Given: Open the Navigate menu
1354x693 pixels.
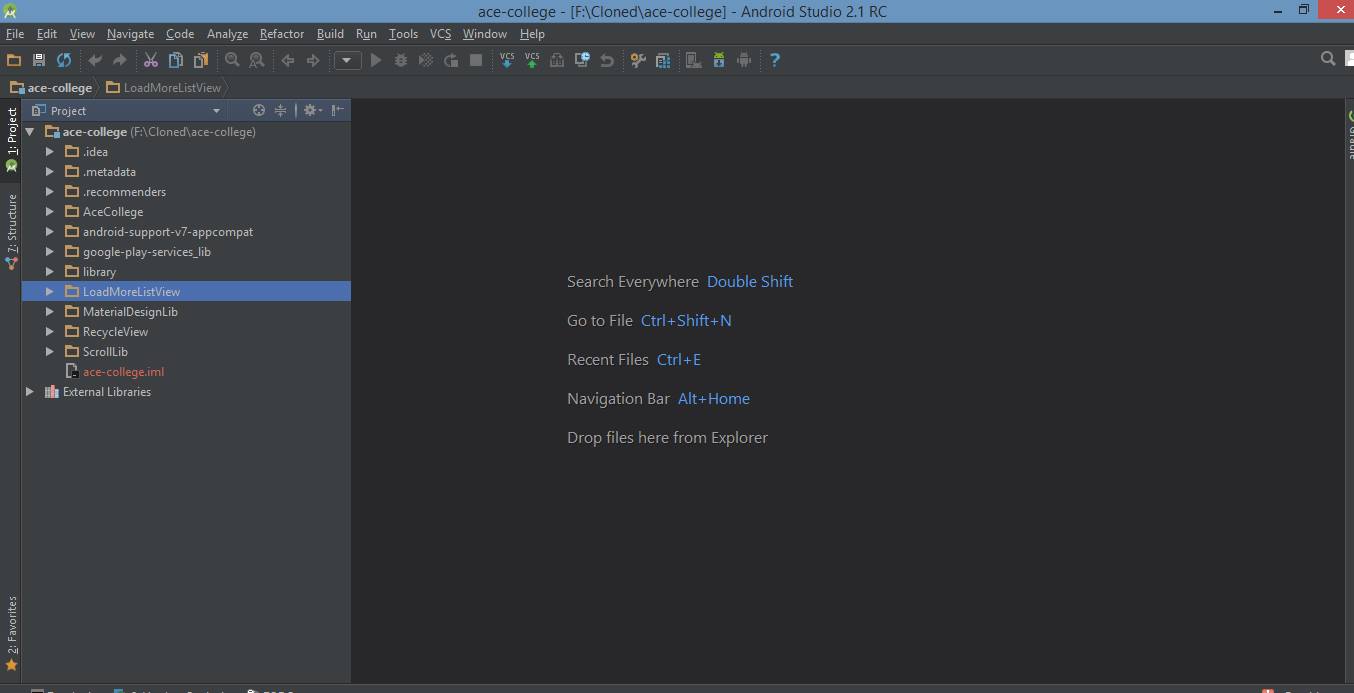Looking at the screenshot, I should [130, 34].
